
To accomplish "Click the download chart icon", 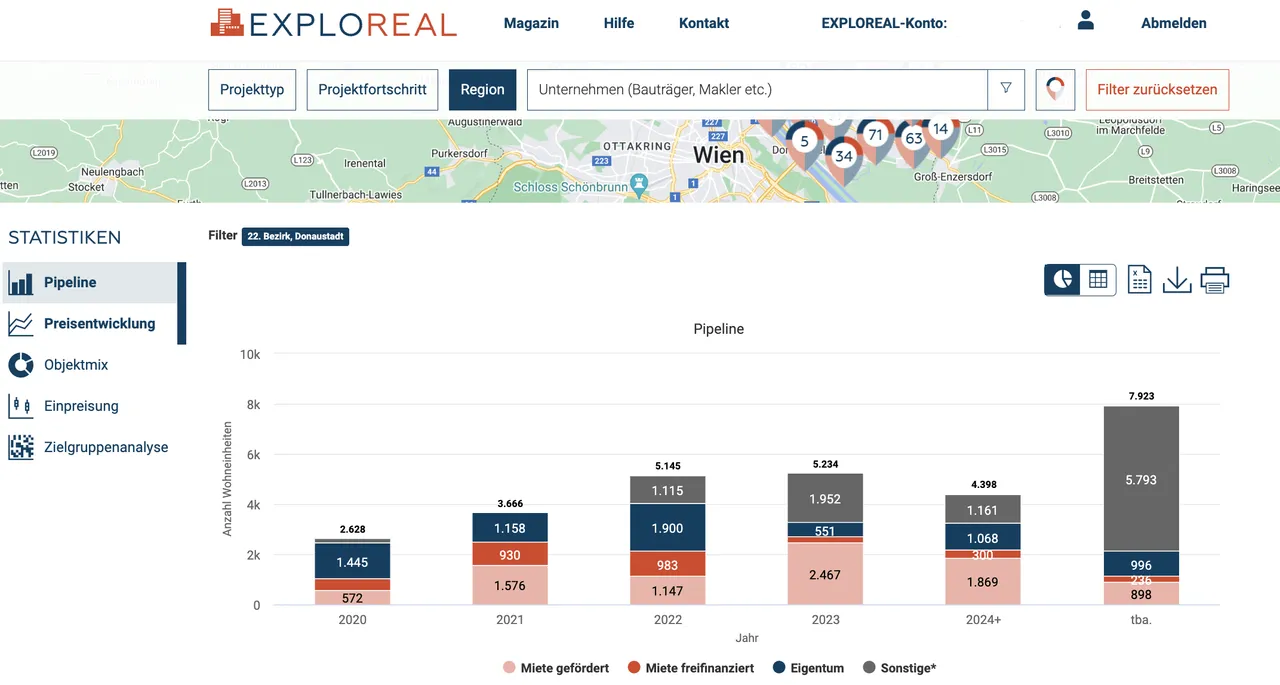I will click(1177, 280).
